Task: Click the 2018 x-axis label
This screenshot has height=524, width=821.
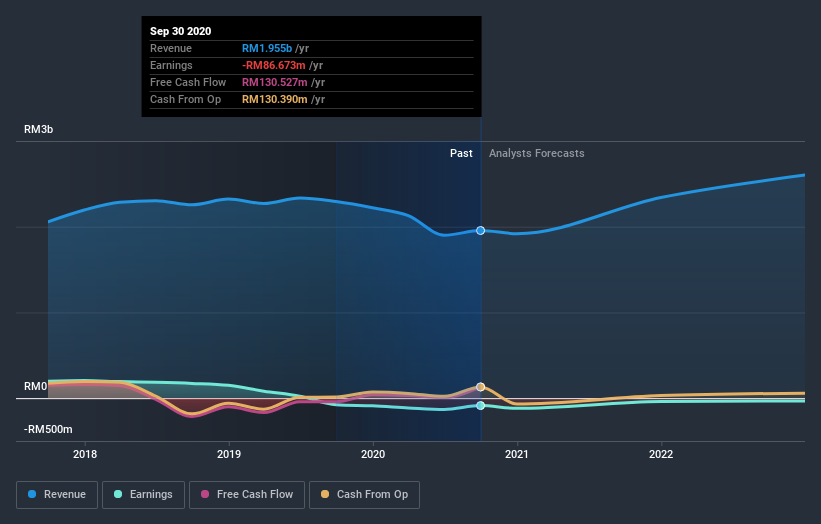Action: pos(85,454)
